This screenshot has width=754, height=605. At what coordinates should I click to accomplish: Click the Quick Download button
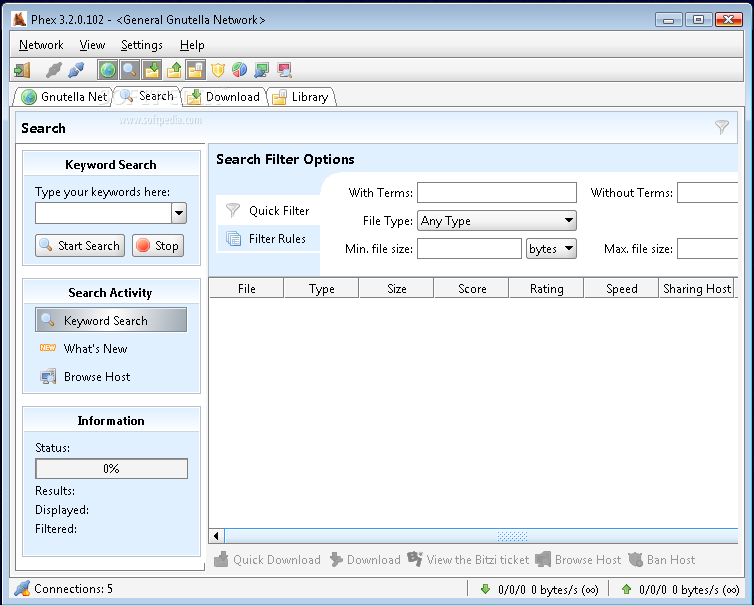tap(267, 560)
